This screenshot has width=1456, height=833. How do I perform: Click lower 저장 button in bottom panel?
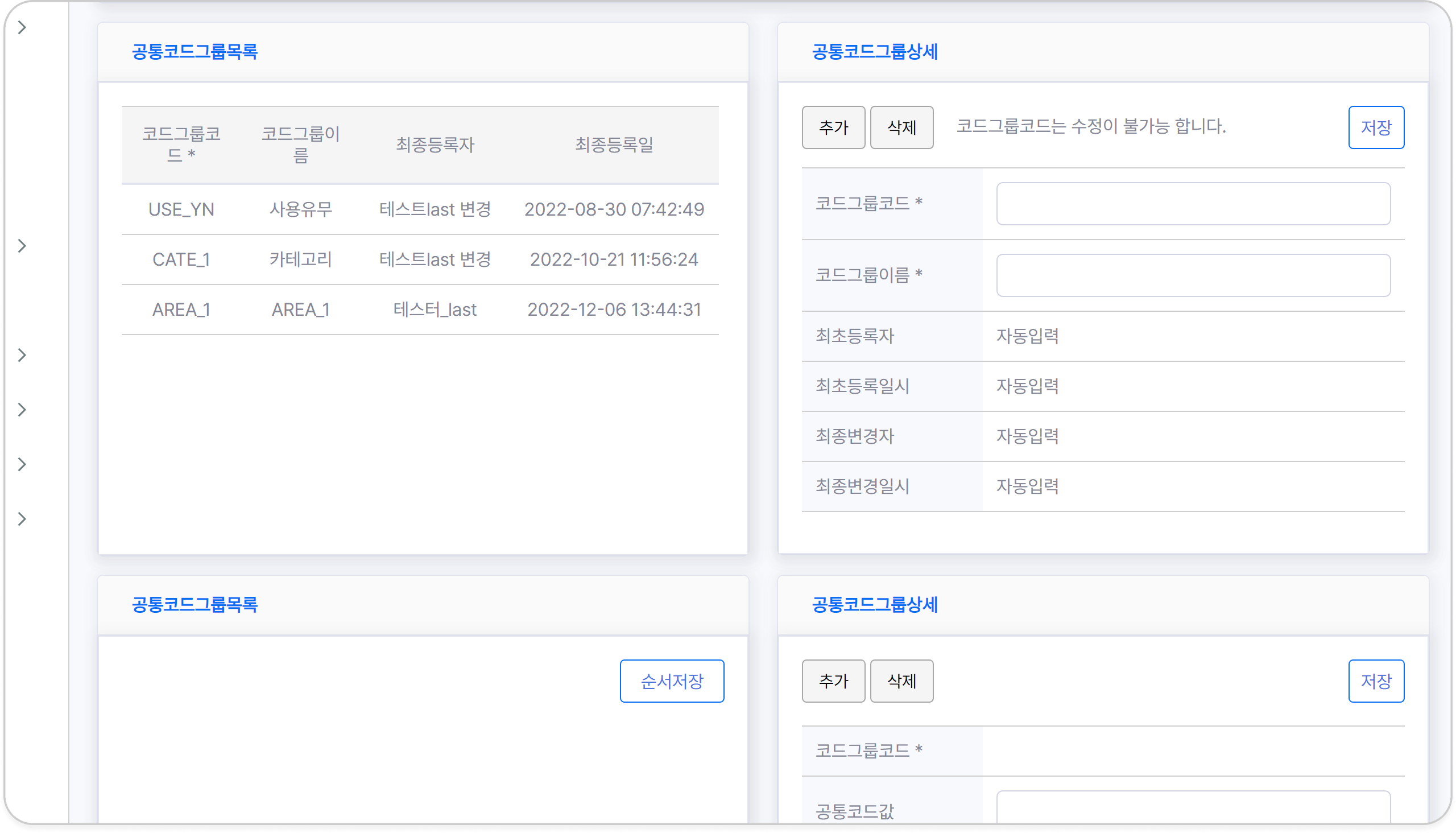tap(1375, 681)
